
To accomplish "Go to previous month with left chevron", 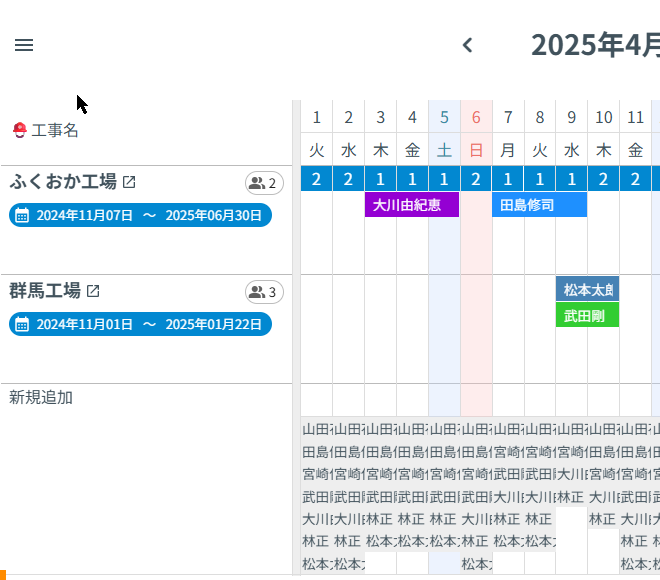I will click(x=468, y=45).
